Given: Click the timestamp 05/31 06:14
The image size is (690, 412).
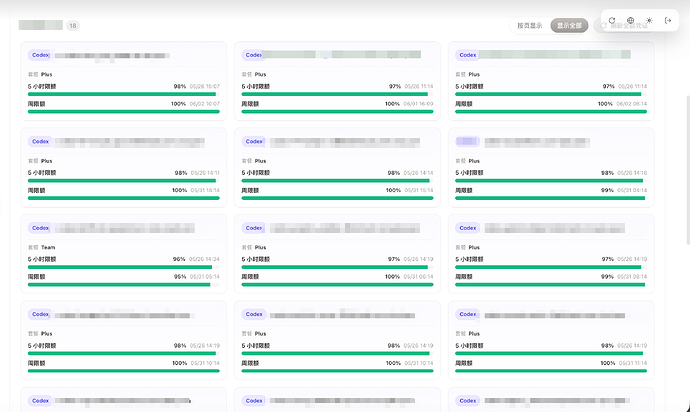Looking at the screenshot, I should (418, 276).
